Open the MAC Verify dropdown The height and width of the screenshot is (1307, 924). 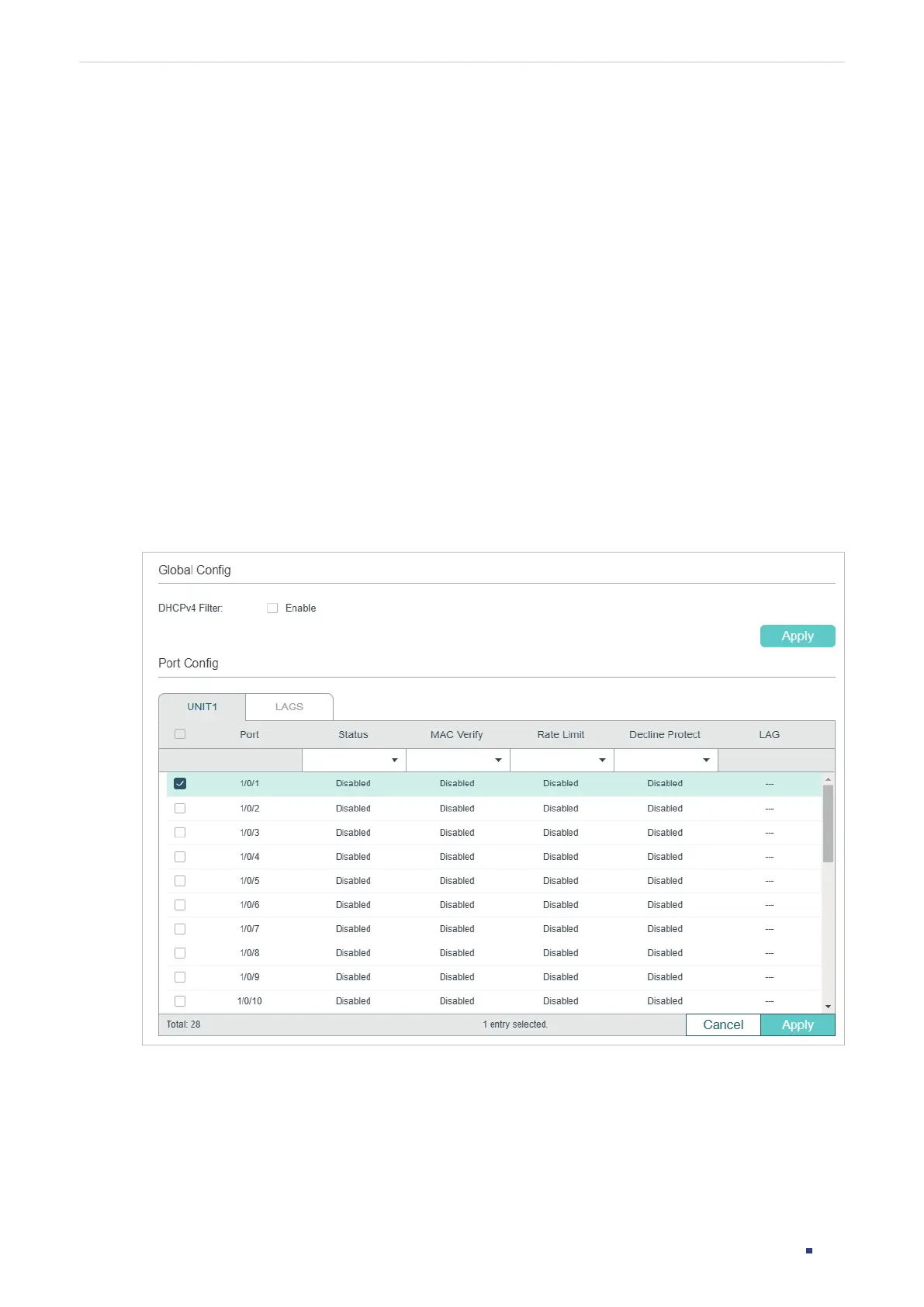tap(458, 760)
